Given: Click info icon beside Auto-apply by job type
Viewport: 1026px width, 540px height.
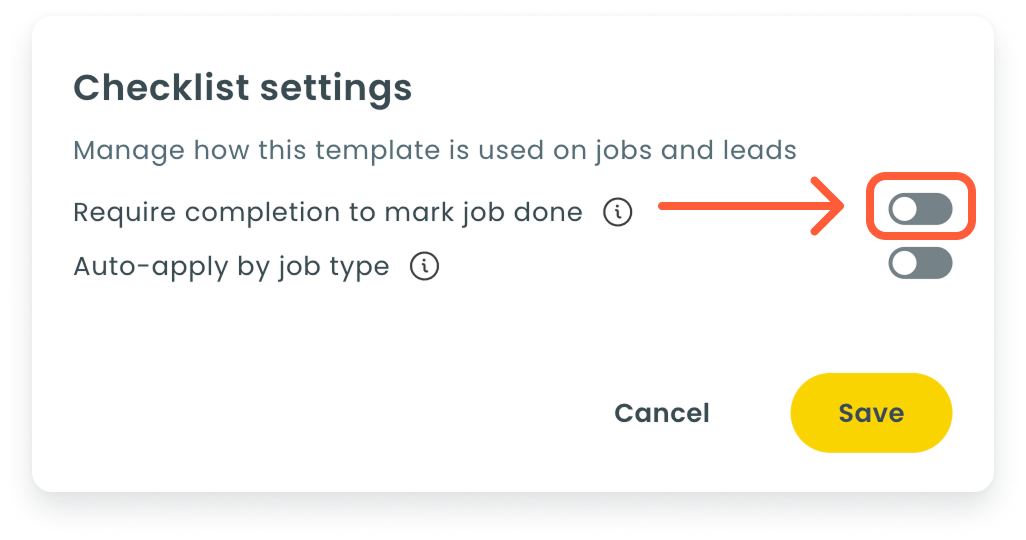Looking at the screenshot, I should [425, 267].
